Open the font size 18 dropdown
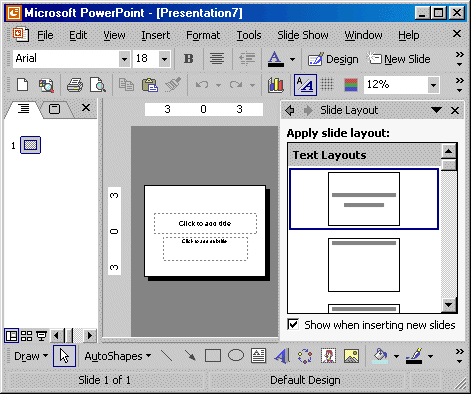This screenshot has width=471, height=394. [x=164, y=59]
